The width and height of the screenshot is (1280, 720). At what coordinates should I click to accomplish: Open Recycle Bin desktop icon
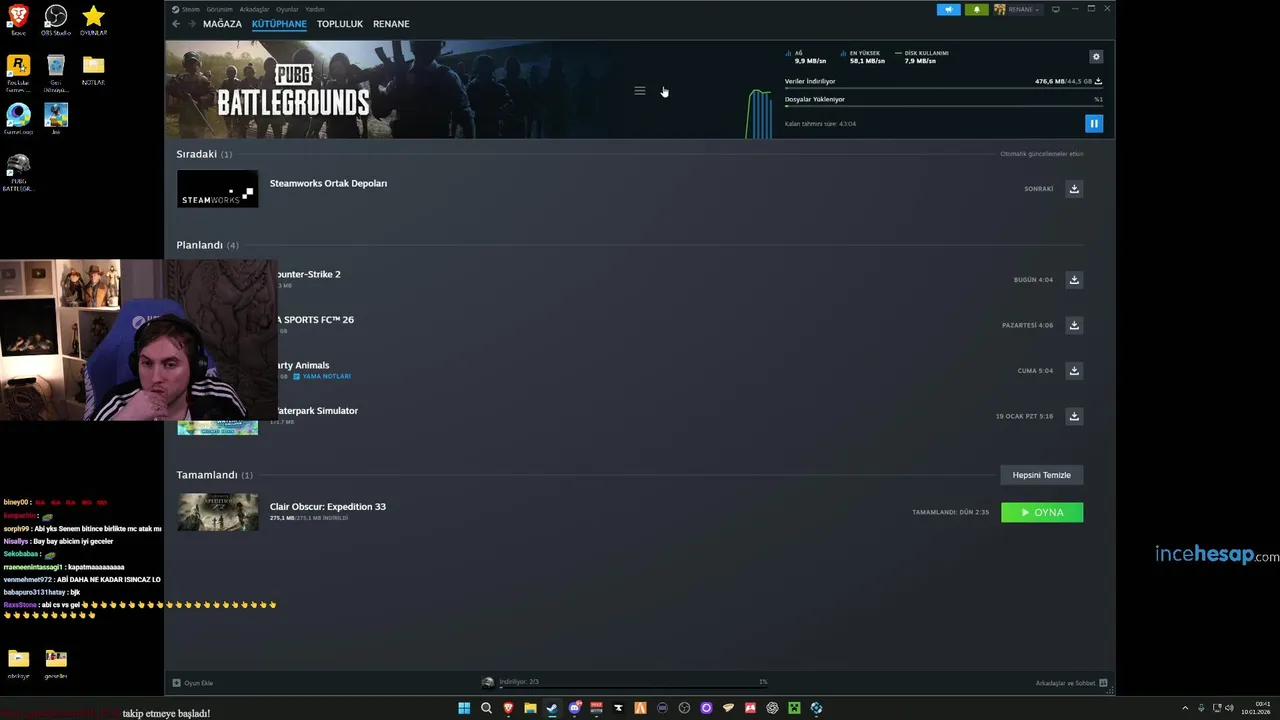tap(56, 72)
